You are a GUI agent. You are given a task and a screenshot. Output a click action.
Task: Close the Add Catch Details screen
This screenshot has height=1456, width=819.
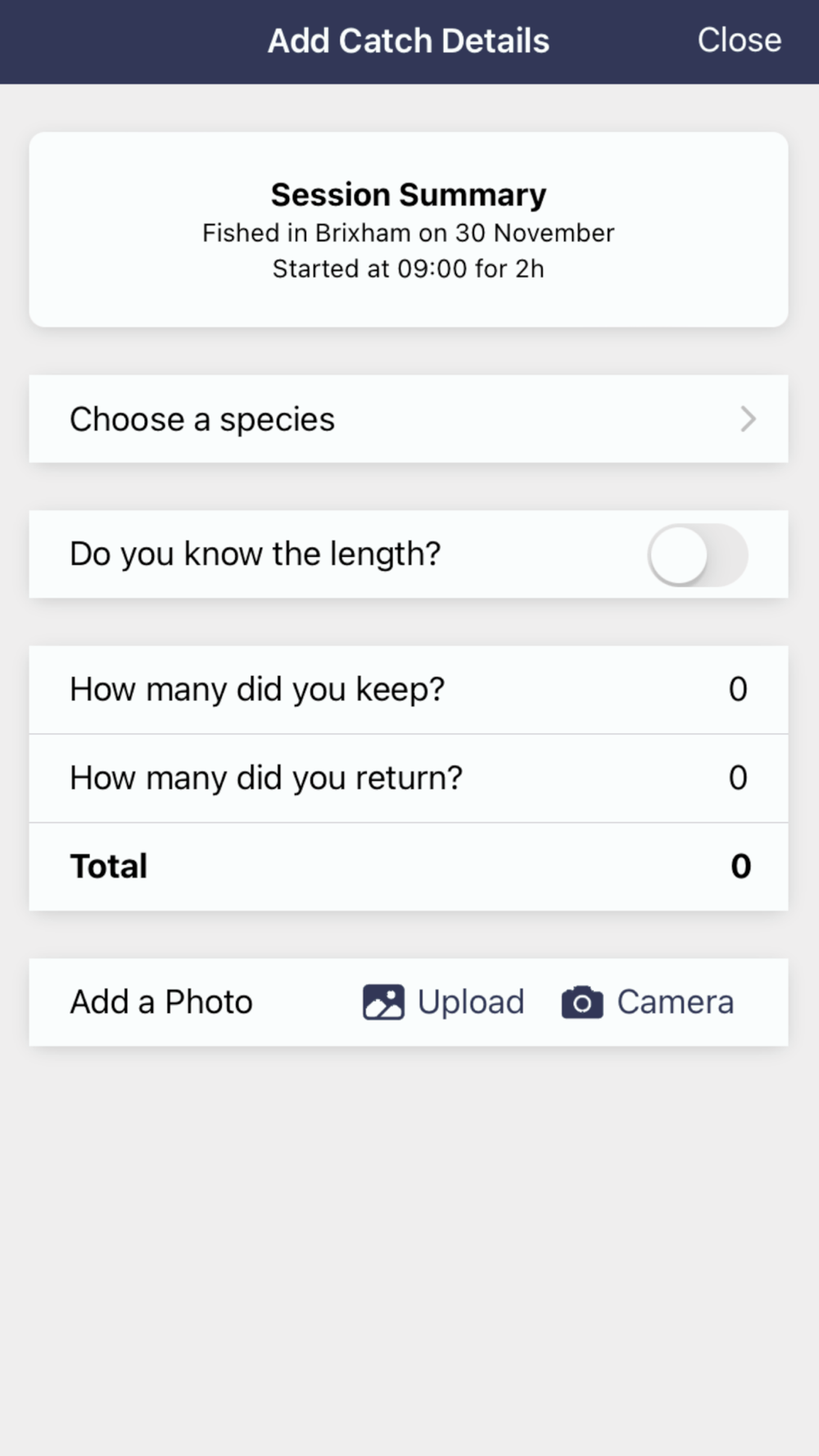point(739,40)
